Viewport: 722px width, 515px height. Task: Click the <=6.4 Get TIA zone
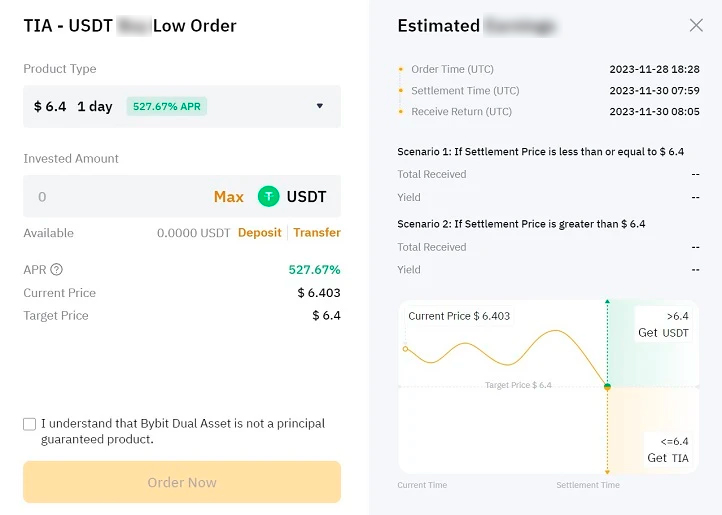667,449
